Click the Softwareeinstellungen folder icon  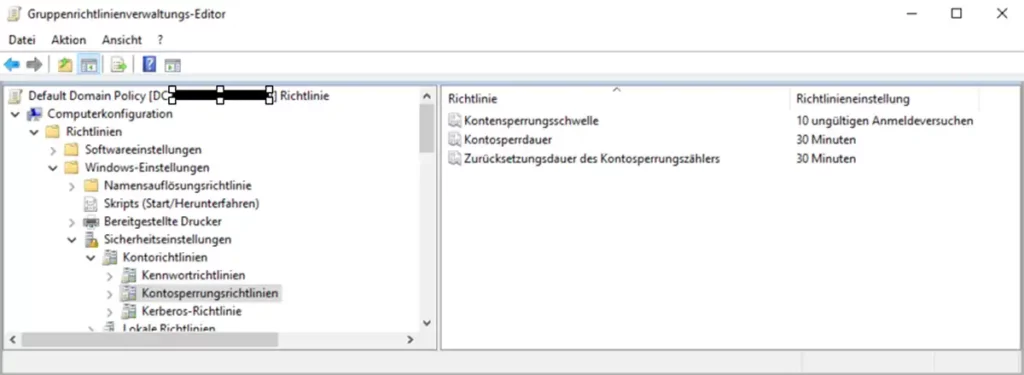[x=72, y=150]
